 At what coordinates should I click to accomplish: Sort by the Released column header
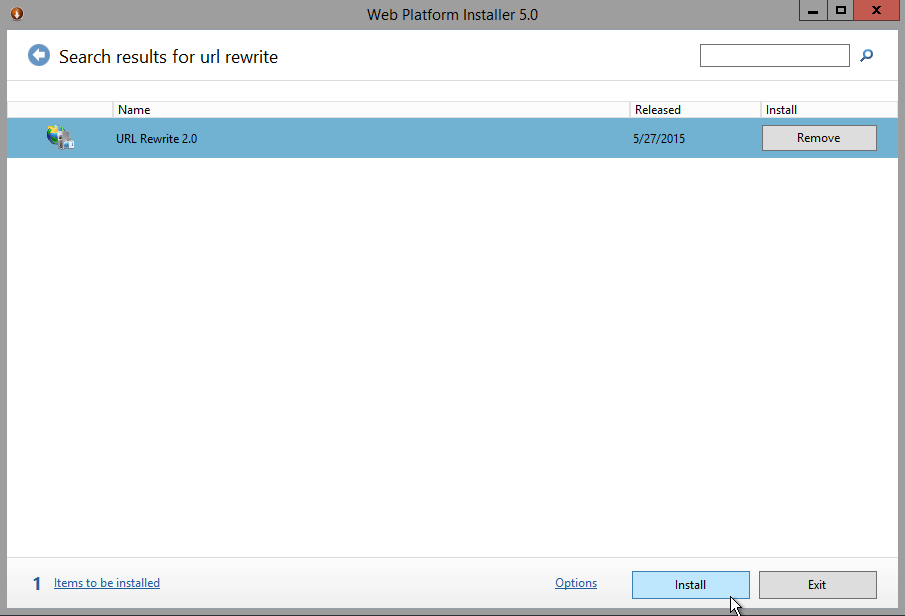pyautogui.click(x=694, y=110)
